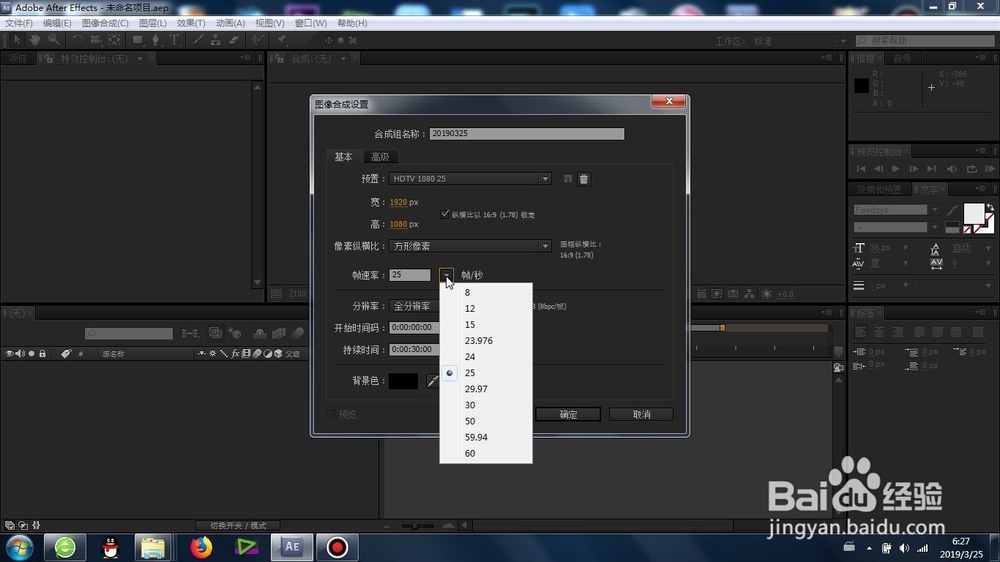Switch to the 高级 tab

380,157
